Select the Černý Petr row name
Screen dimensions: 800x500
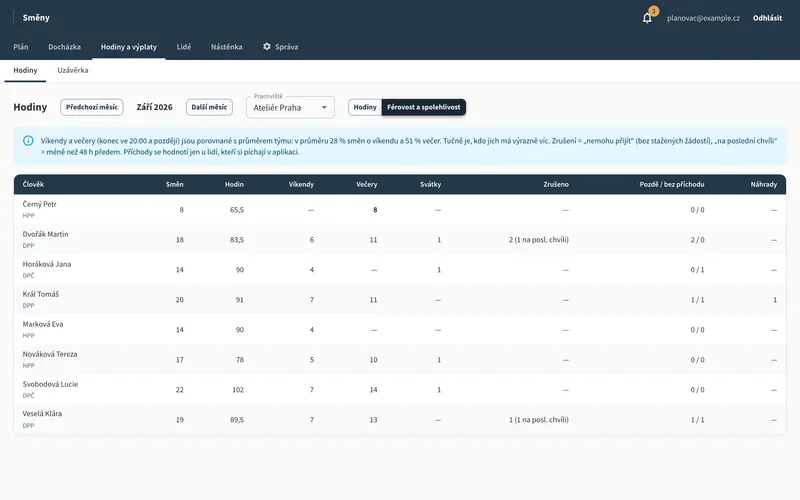(40, 204)
